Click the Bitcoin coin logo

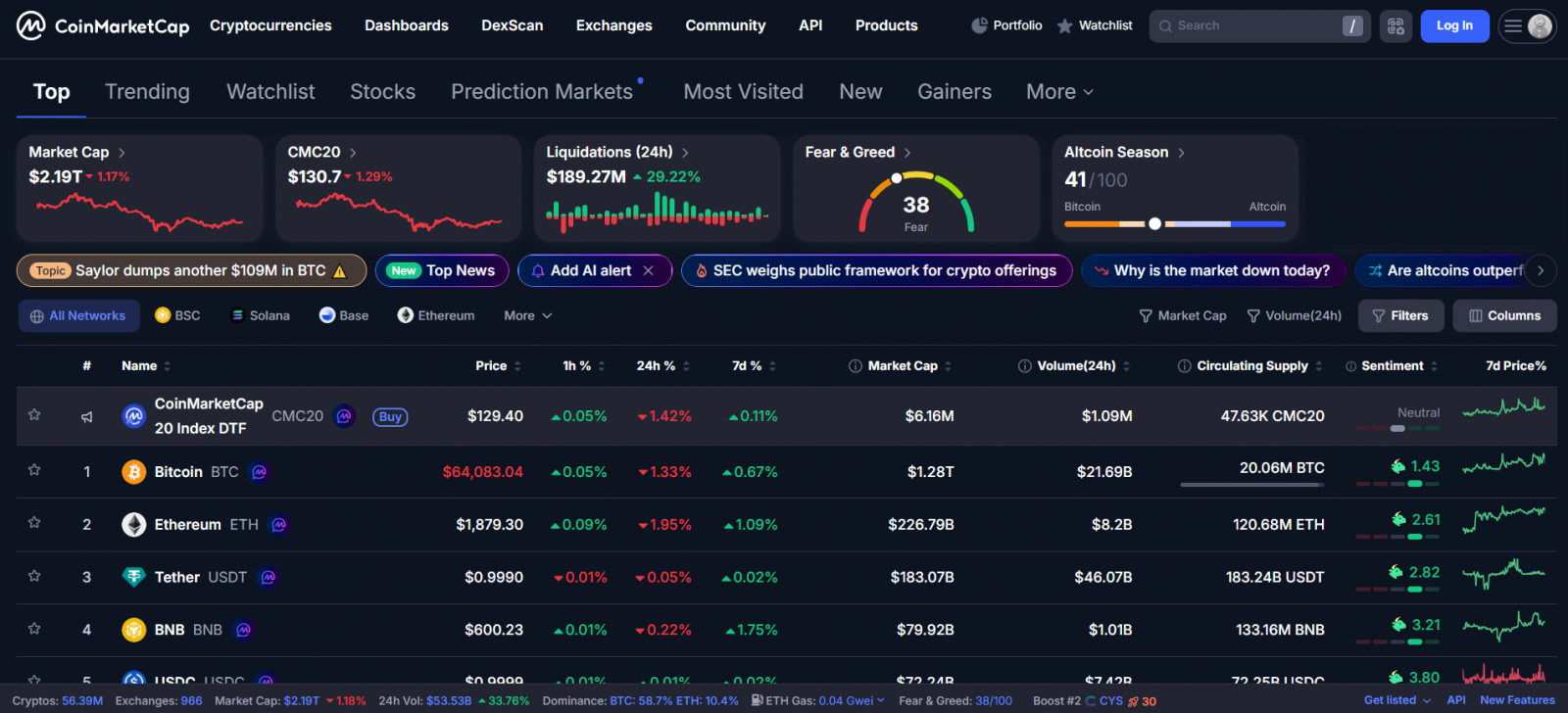click(134, 472)
